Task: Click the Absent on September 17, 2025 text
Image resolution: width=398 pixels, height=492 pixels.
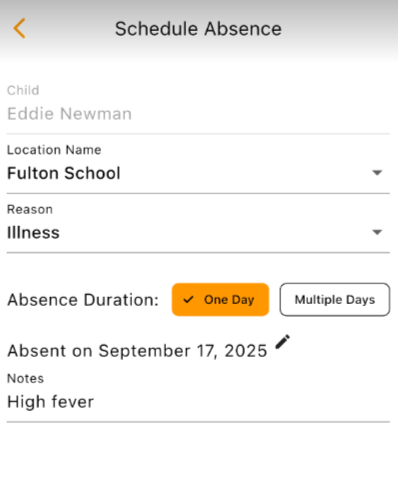Action: pos(137,351)
